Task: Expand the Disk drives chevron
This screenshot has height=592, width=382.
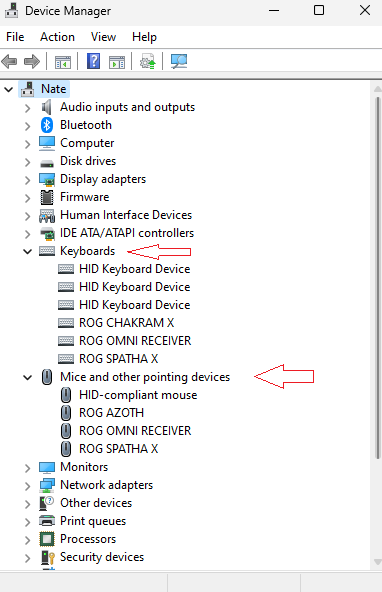Action: (27, 162)
